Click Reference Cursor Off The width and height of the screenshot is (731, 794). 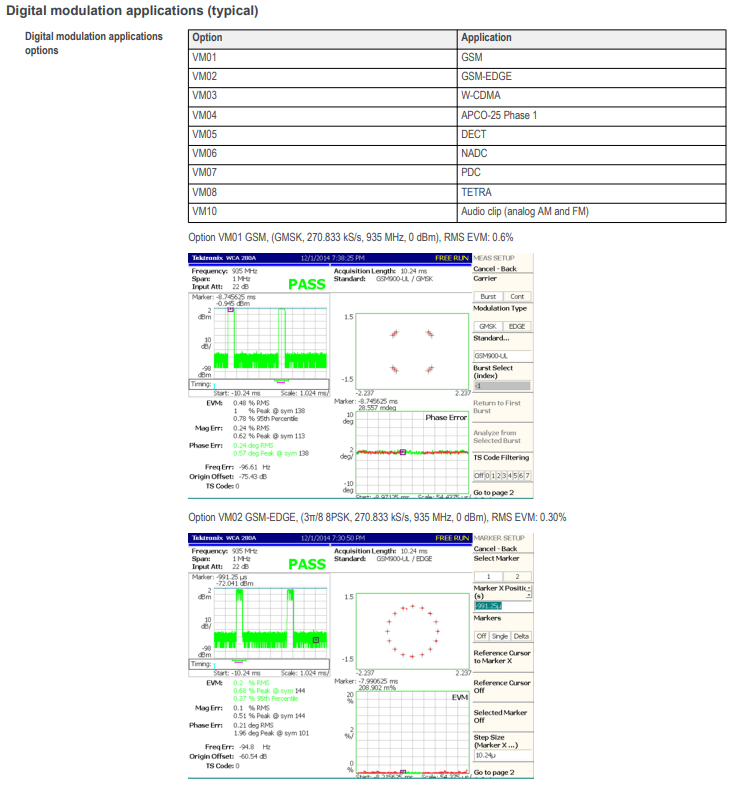[502, 687]
